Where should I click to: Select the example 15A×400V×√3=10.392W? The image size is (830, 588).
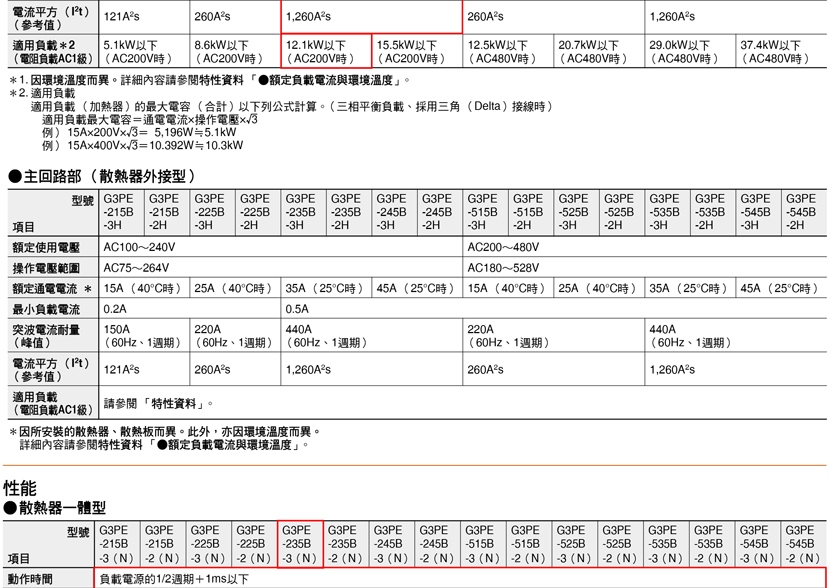point(142,145)
